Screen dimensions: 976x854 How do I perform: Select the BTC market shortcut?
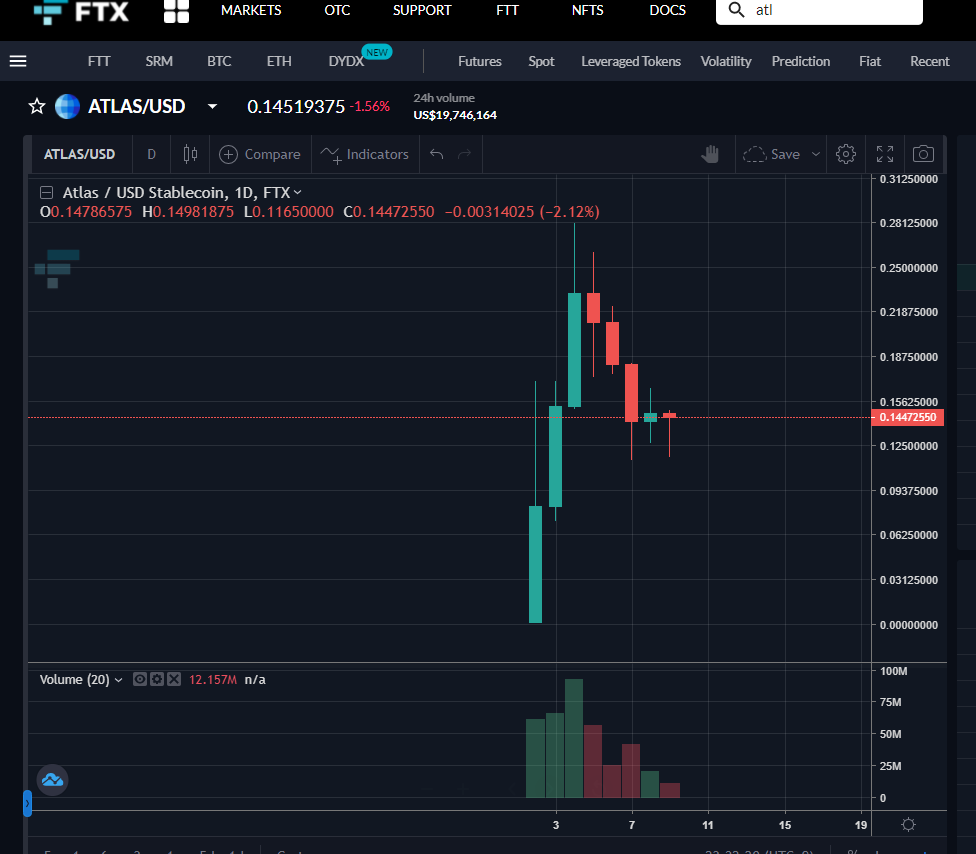(x=219, y=61)
